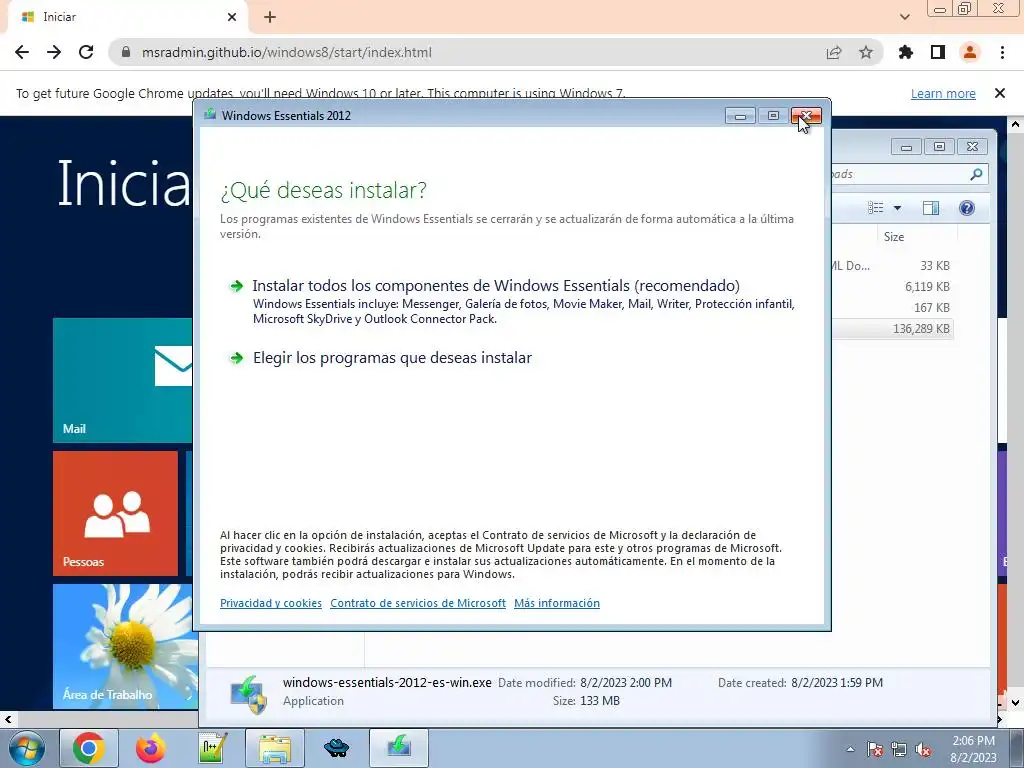Close the Windows Essentials 2012 installer
This screenshot has width=1024, height=768.
(807, 116)
